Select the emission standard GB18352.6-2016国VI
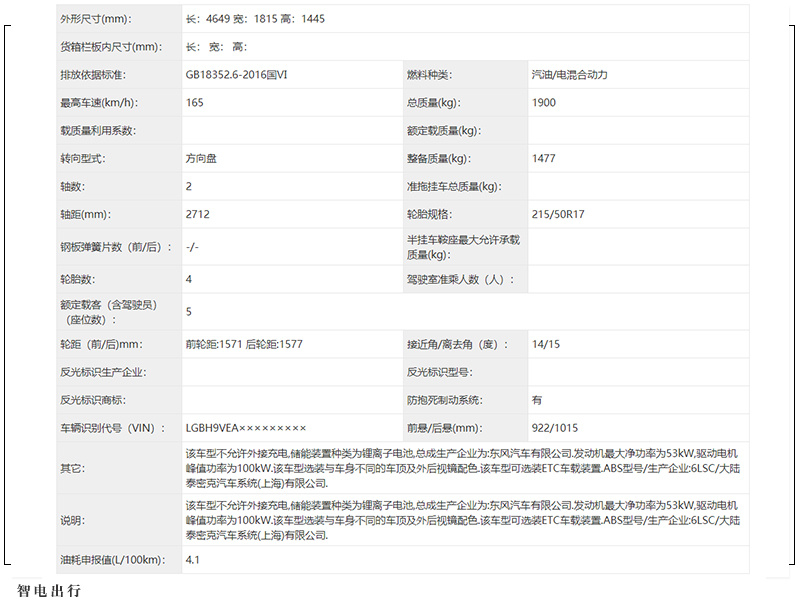This screenshot has height=600, width=800. [236, 74]
